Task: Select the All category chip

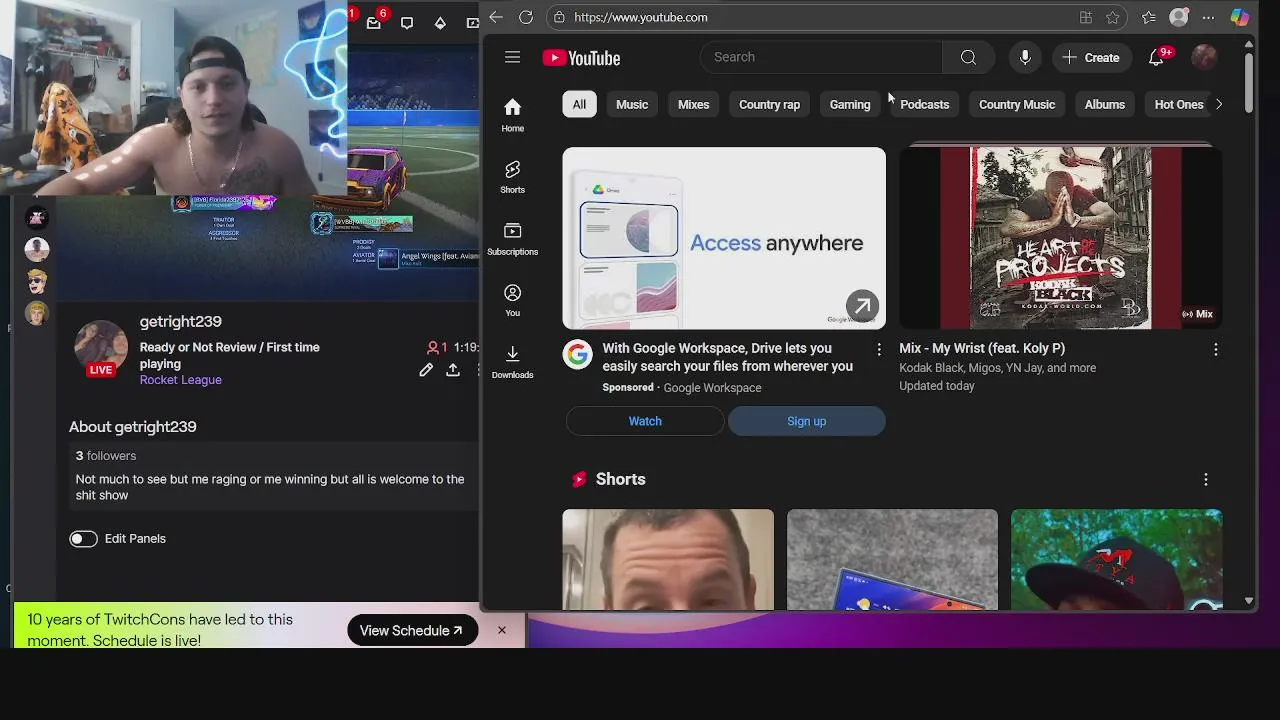Action: click(579, 104)
